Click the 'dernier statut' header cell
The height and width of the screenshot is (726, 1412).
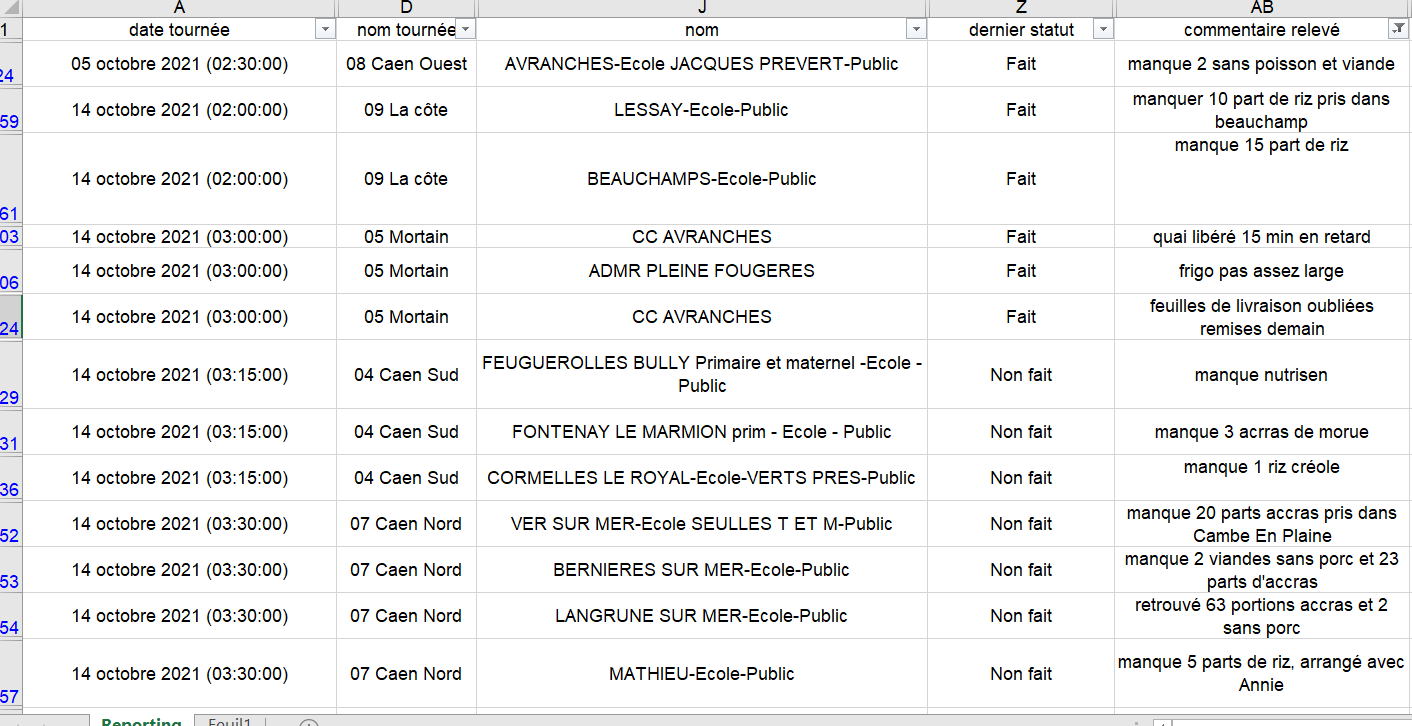point(1021,30)
